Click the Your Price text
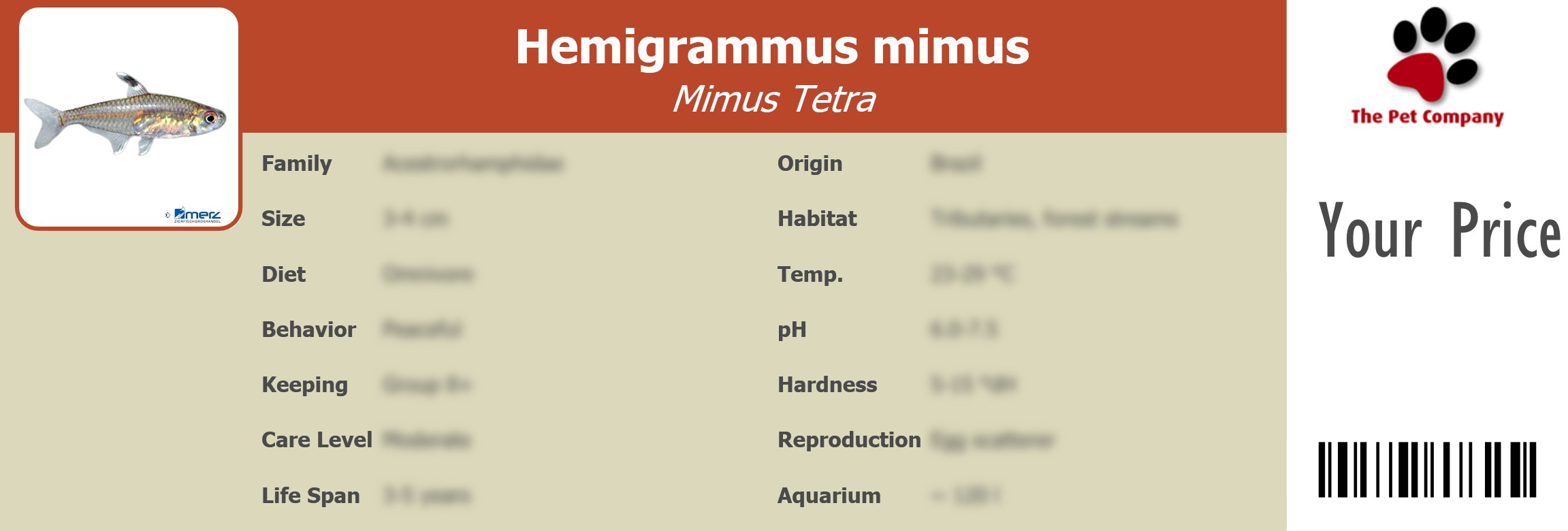This screenshot has height=531, width=1568. tap(1439, 231)
